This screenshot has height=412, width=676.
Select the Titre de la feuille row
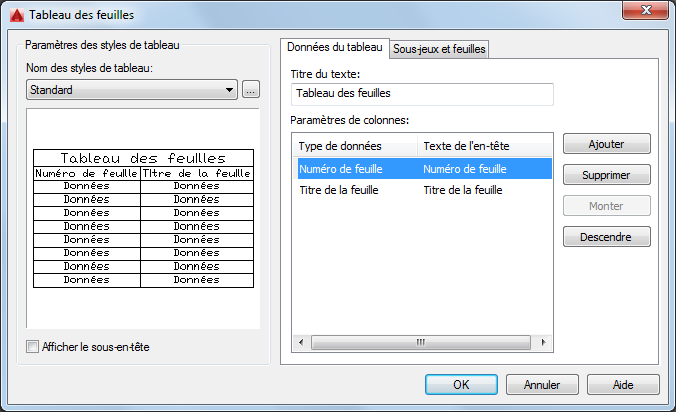[x=424, y=190]
